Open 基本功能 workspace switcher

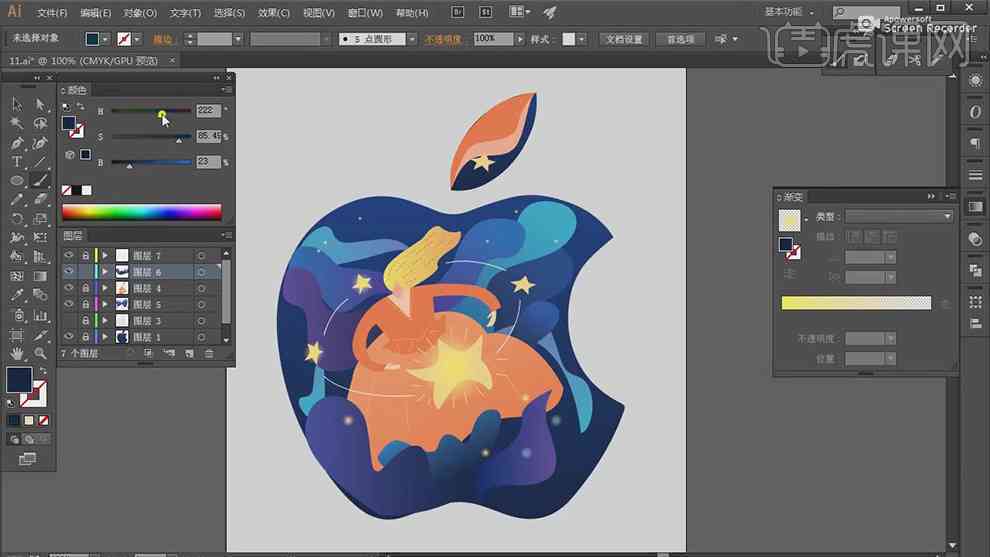point(789,12)
